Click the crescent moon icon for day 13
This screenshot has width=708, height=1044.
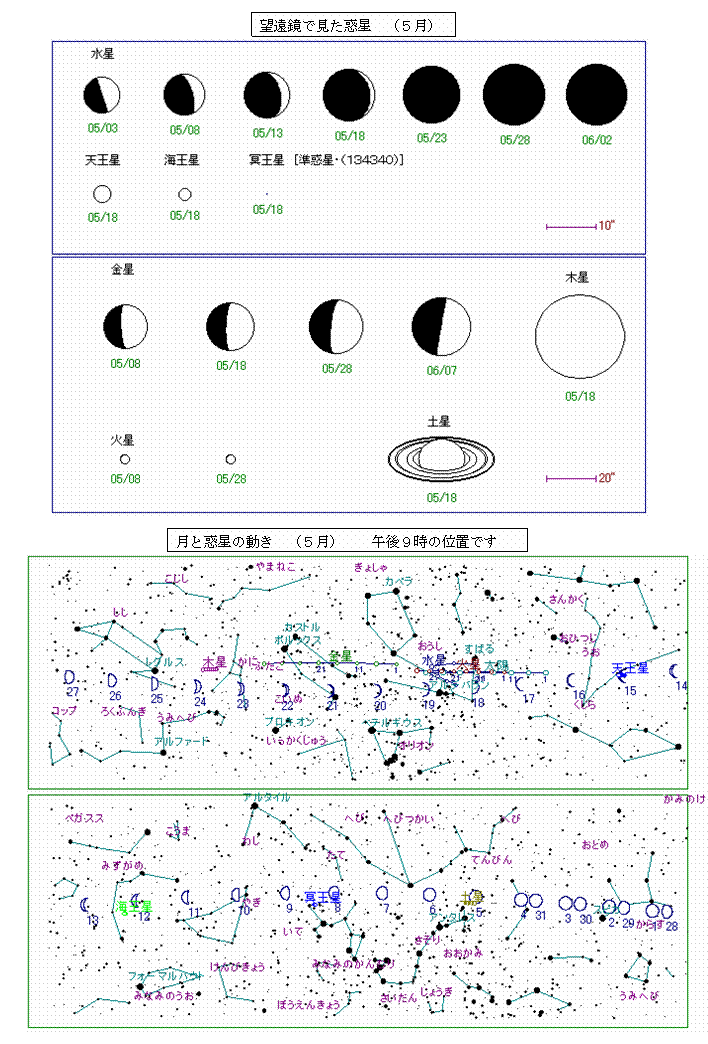(85, 905)
